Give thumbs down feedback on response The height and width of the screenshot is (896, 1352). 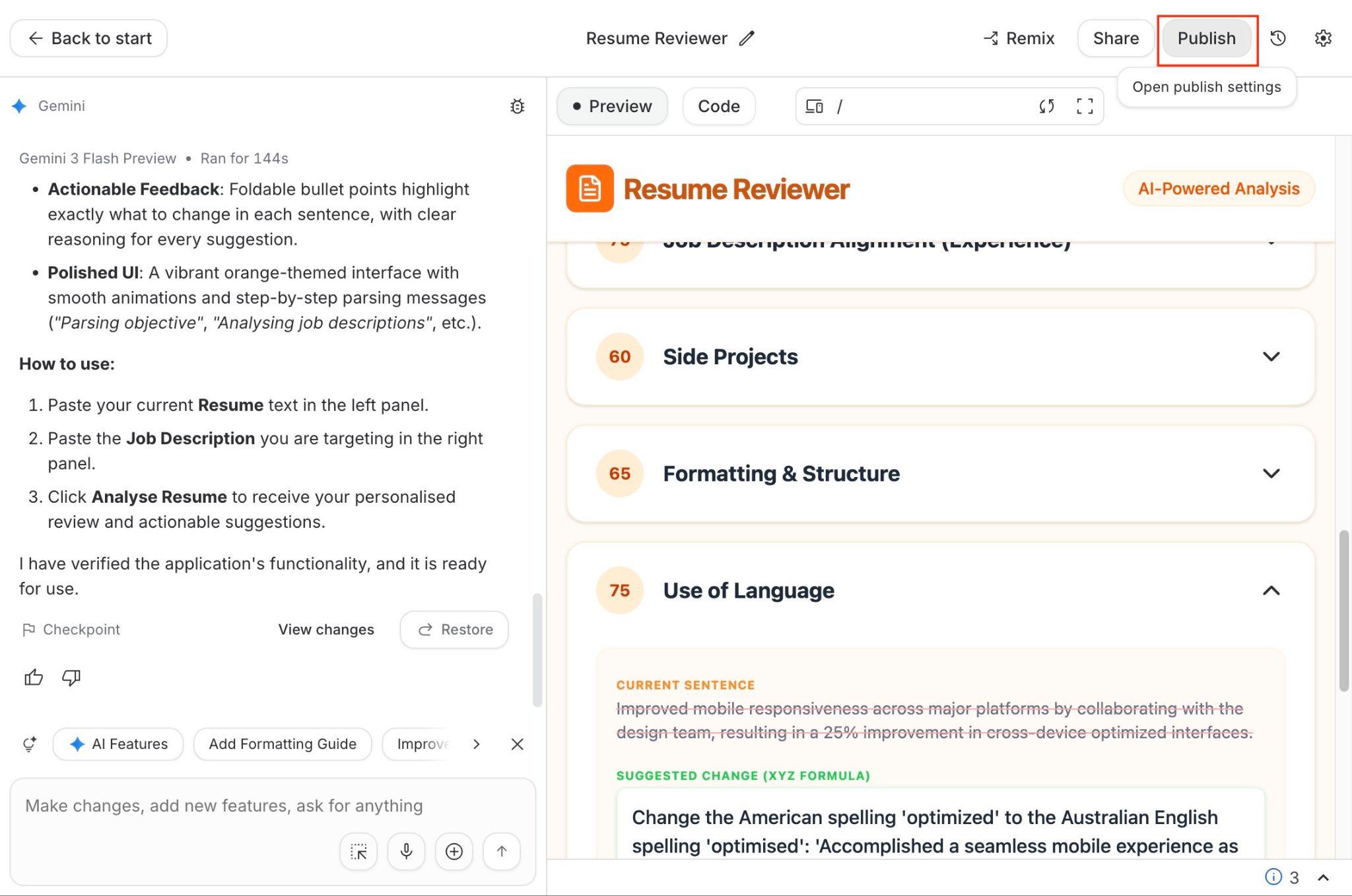click(x=71, y=678)
